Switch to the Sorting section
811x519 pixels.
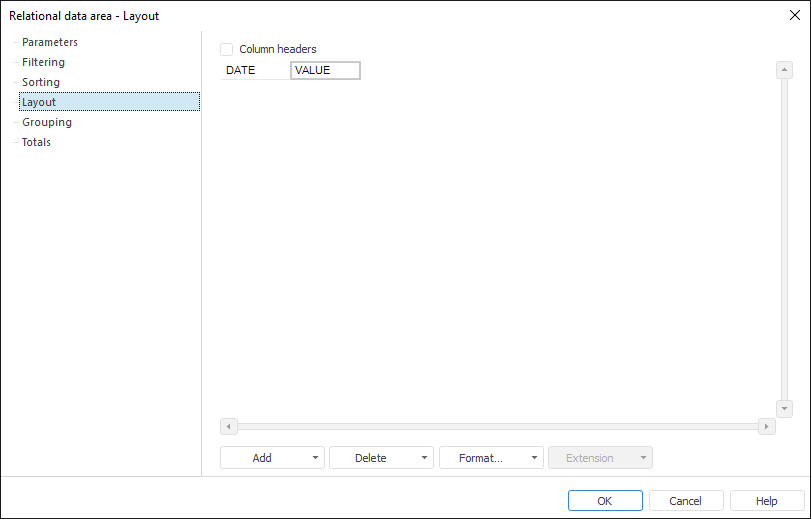[x=41, y=82]
